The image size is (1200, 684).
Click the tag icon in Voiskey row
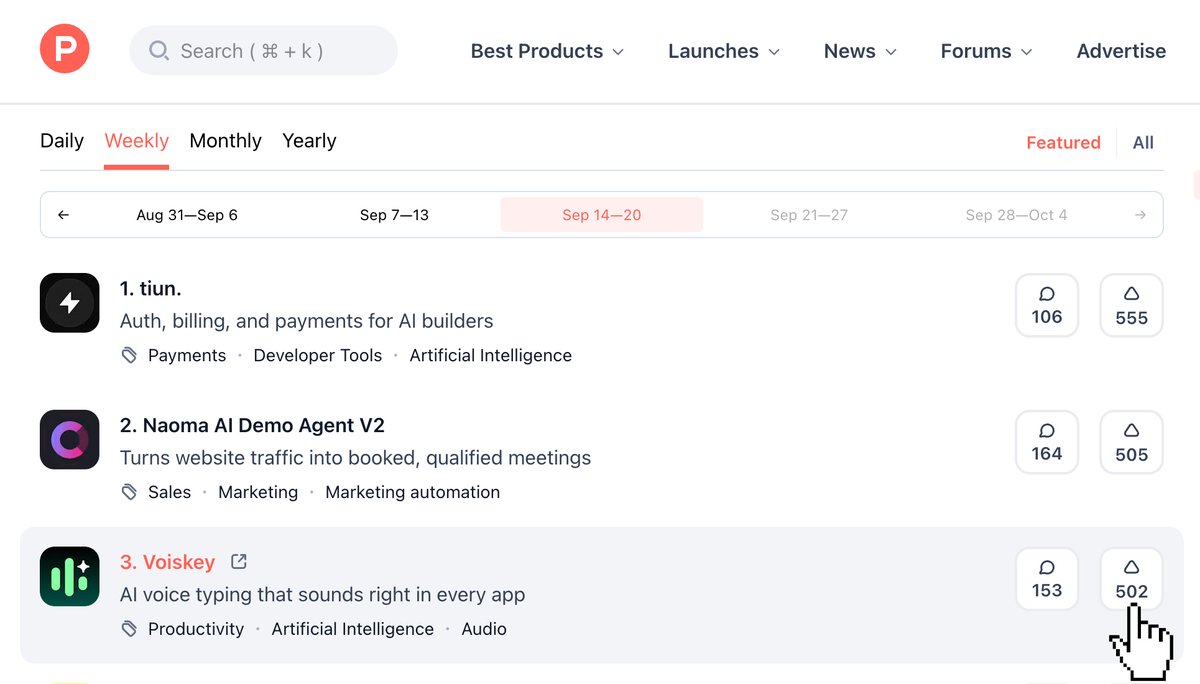click(x=129, y=630)
